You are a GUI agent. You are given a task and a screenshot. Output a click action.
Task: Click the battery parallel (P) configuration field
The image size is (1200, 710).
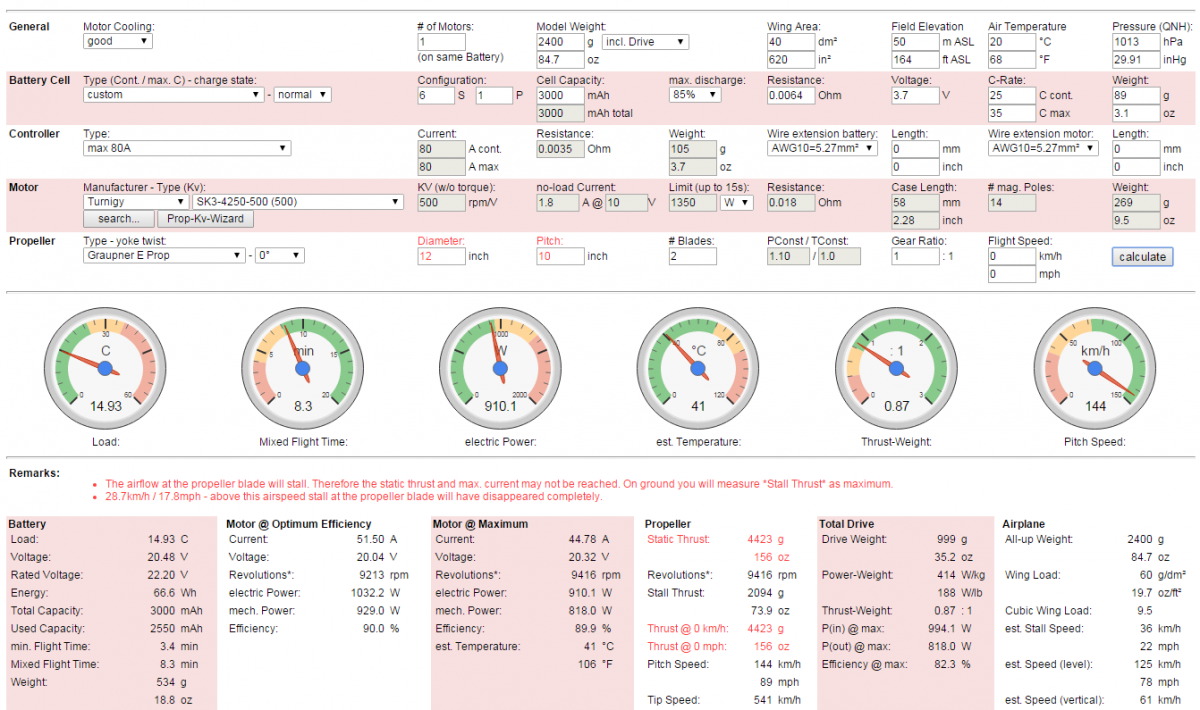pyautogui.click(x=493, y=95)
